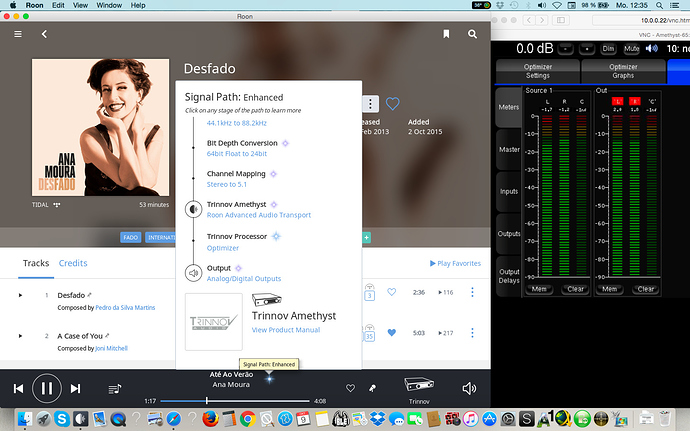Open Optimizer Settings tab in Trinnov
The width and height of the screenshot is (690, 431).
point(537,71)
